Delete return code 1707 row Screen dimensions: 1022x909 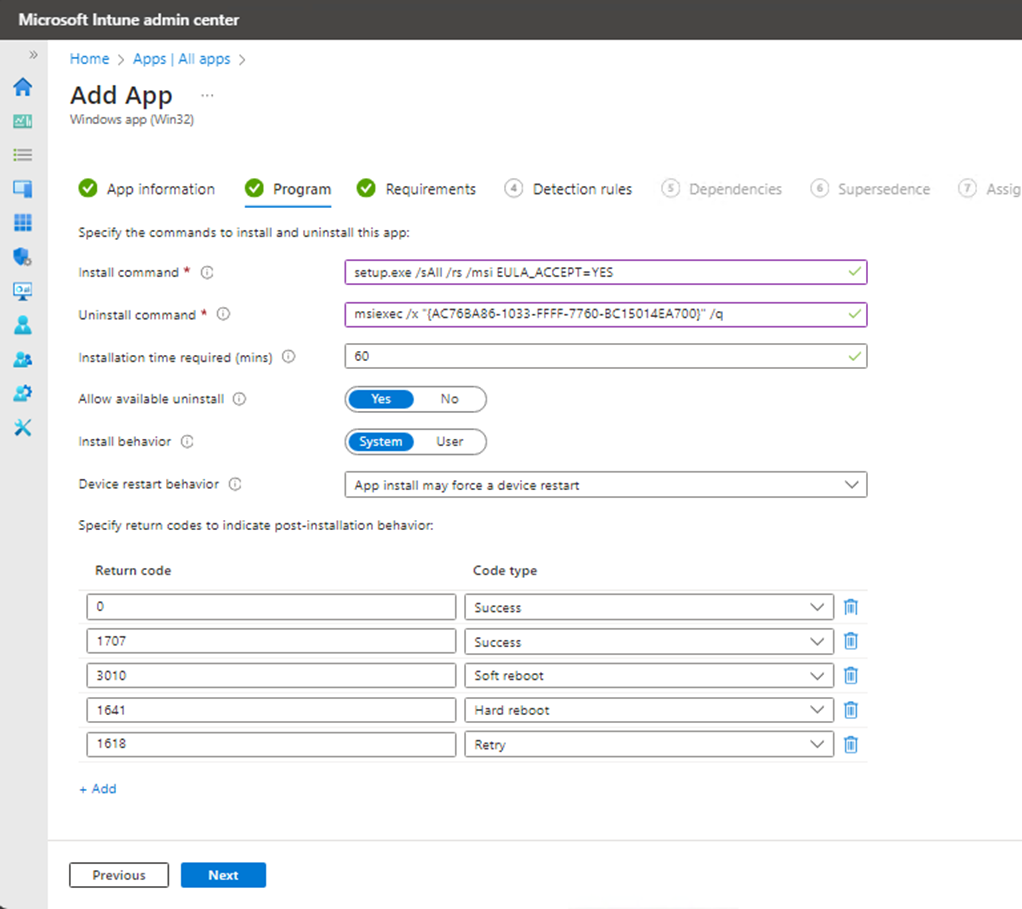(x=851, y=641)
